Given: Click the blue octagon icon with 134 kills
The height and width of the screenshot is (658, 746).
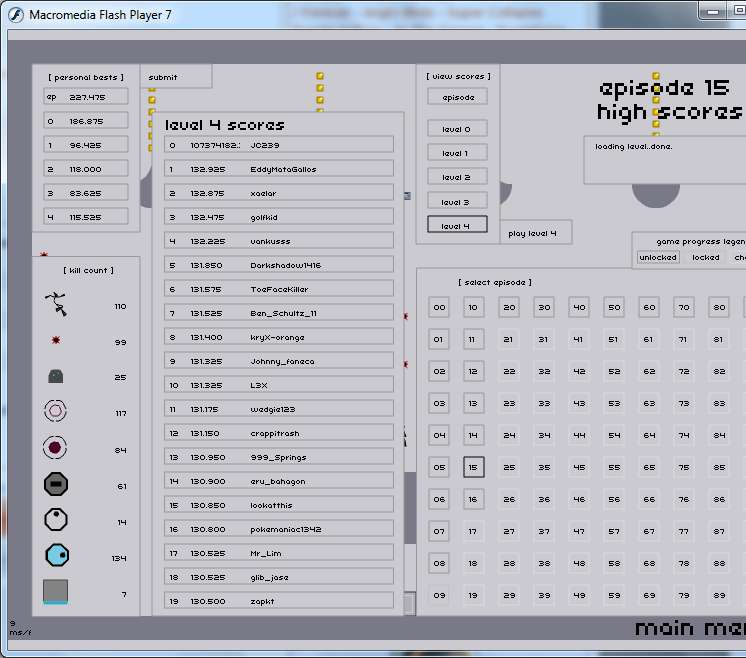Looking at the screenshot, I should (56, 556).
